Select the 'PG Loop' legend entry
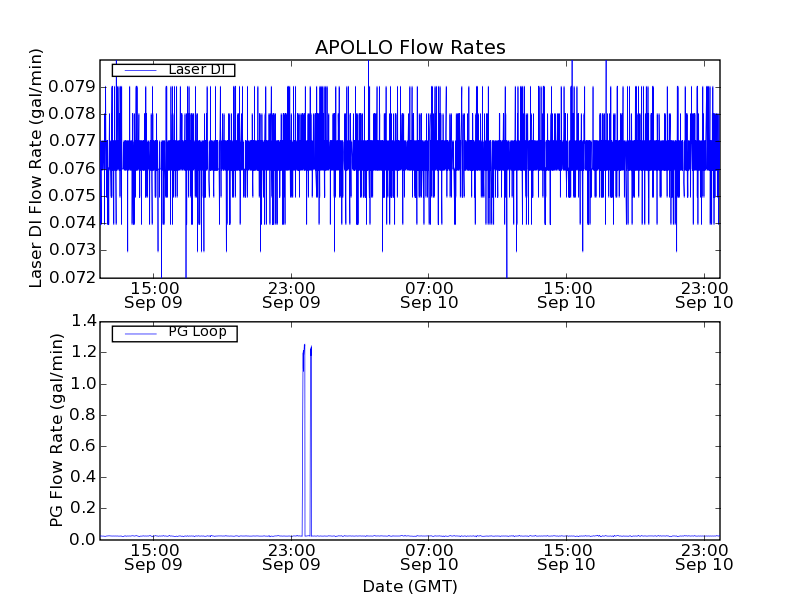This screenshot has width=800, height=600. pos(174,333)
